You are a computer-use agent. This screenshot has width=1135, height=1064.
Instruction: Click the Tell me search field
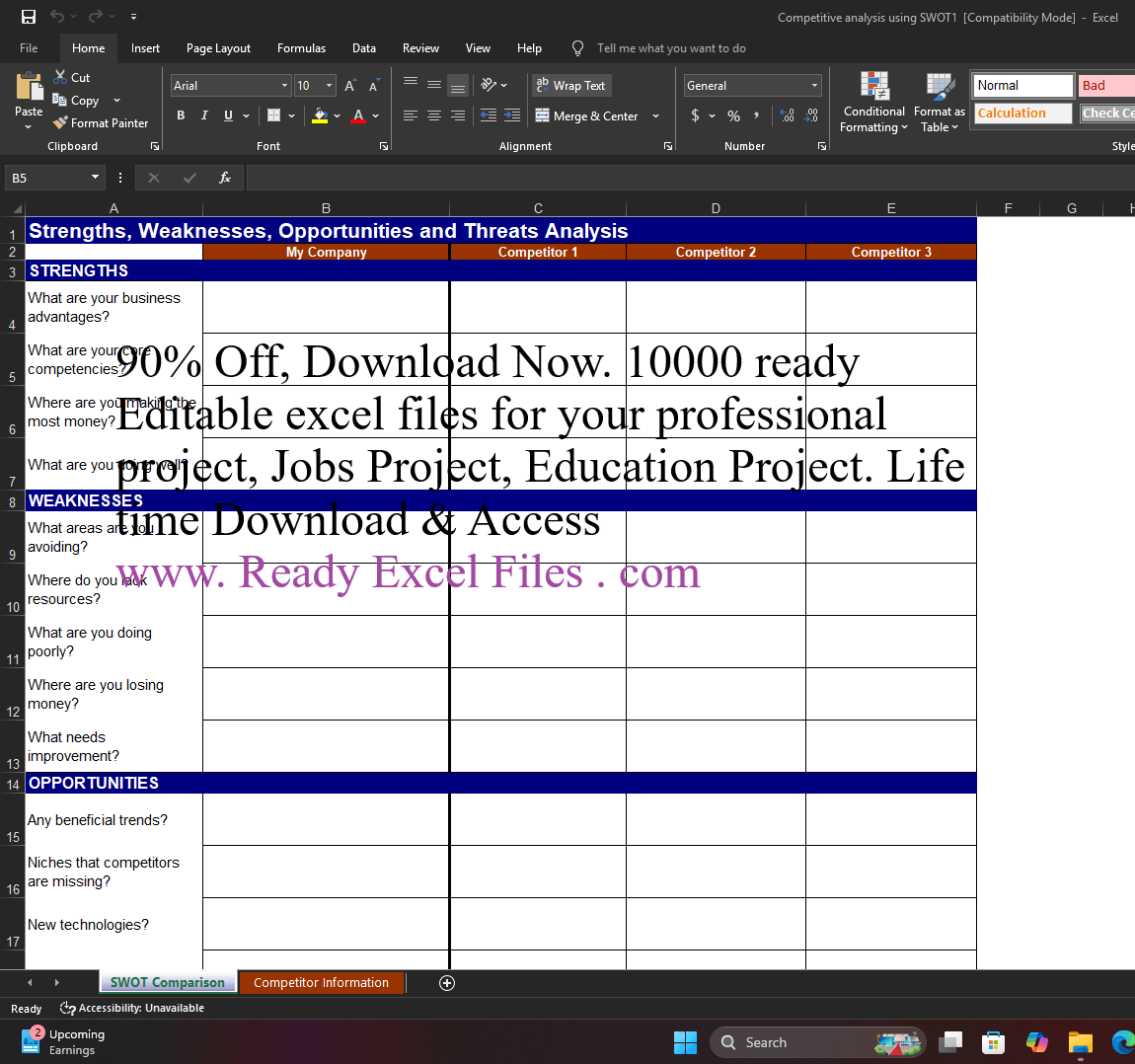(x=671, y=47)
